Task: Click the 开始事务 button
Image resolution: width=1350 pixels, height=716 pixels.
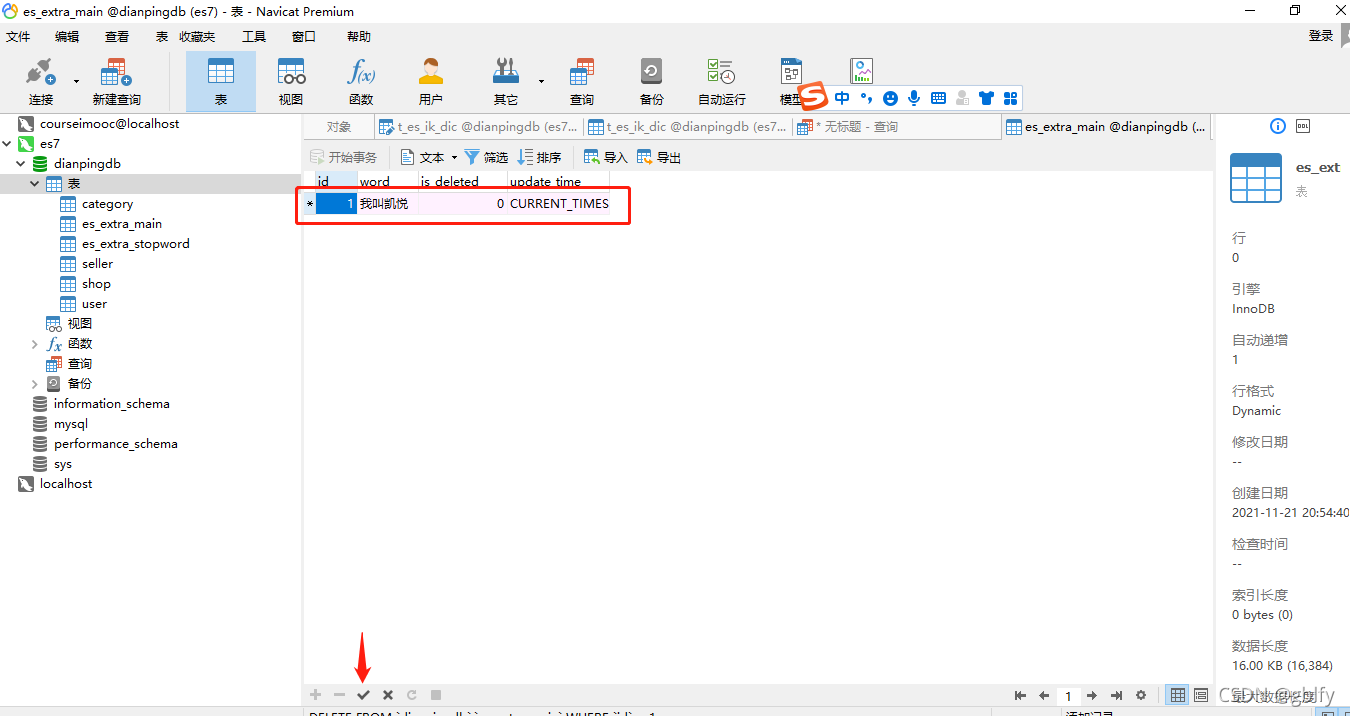Action: [x=343, y=157]
